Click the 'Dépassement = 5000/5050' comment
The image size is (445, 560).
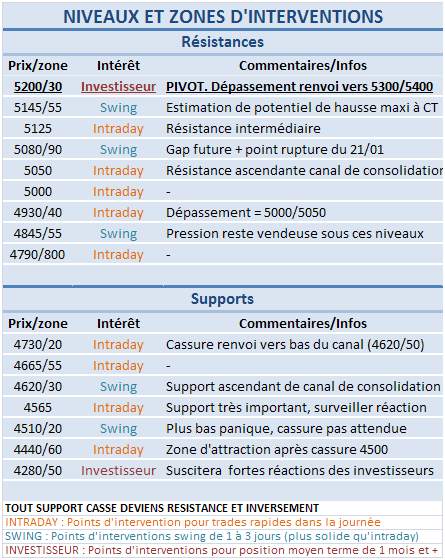[x=246, y=213]
